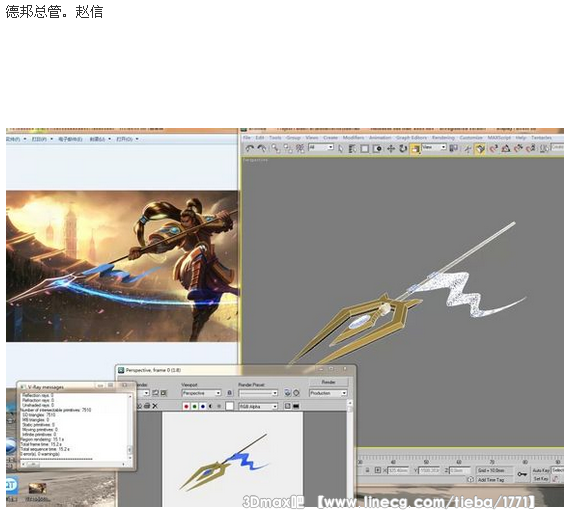Click the Render button in frame window

click(328, 382)
